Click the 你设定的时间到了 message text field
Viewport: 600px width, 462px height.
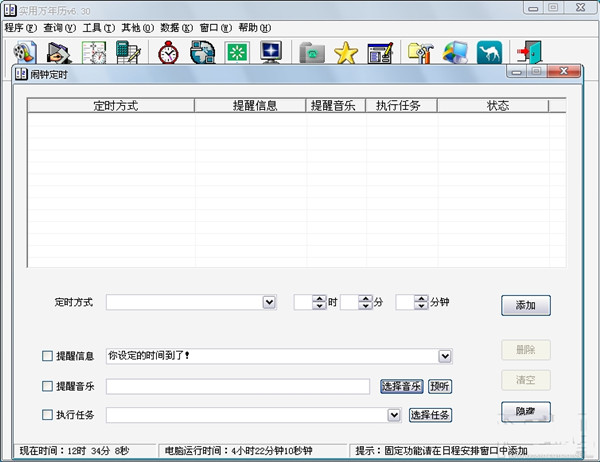pos(272,356)
